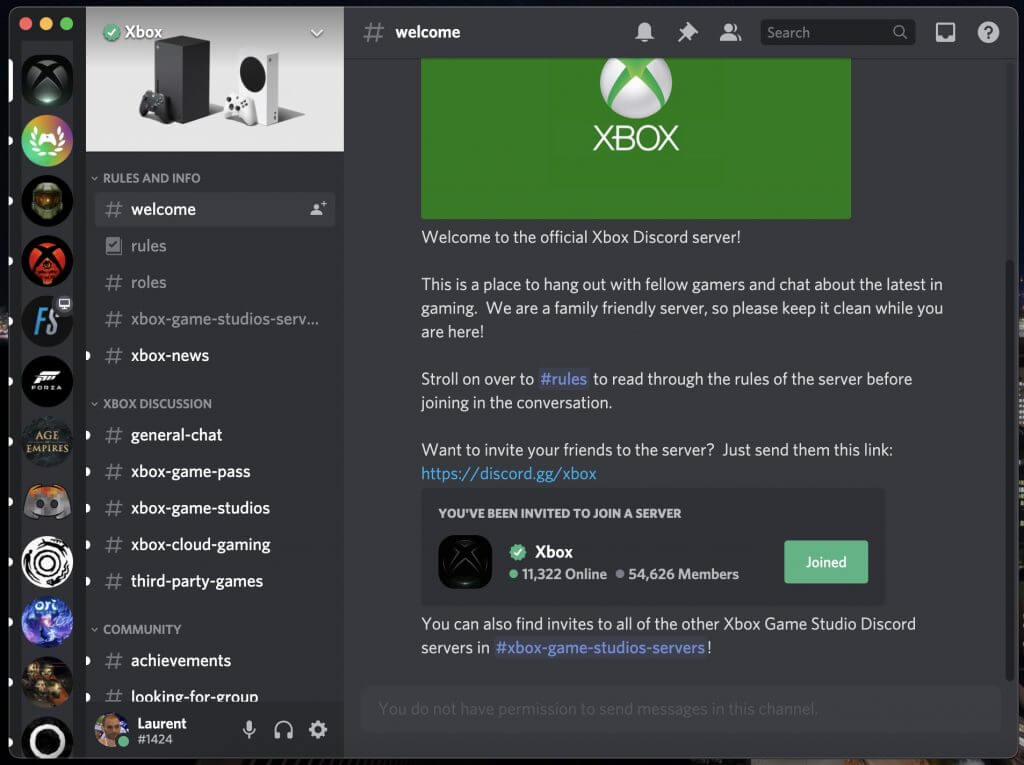1024x765 pixels.
Task: Open the Xbox server dropdown menu
Action: (317, 33)
